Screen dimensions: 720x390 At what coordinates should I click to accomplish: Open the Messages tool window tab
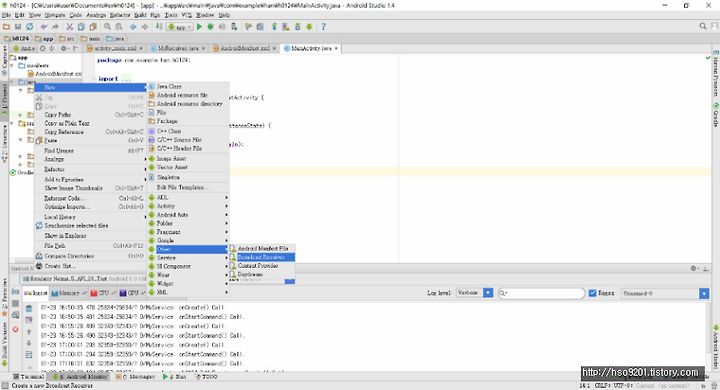click(x=136, y=377)
